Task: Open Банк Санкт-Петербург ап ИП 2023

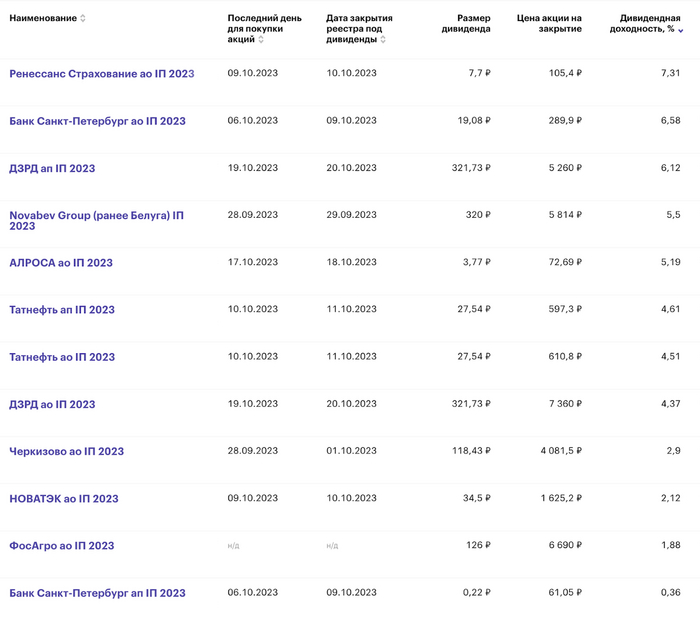Action: (x=97, y=593)
